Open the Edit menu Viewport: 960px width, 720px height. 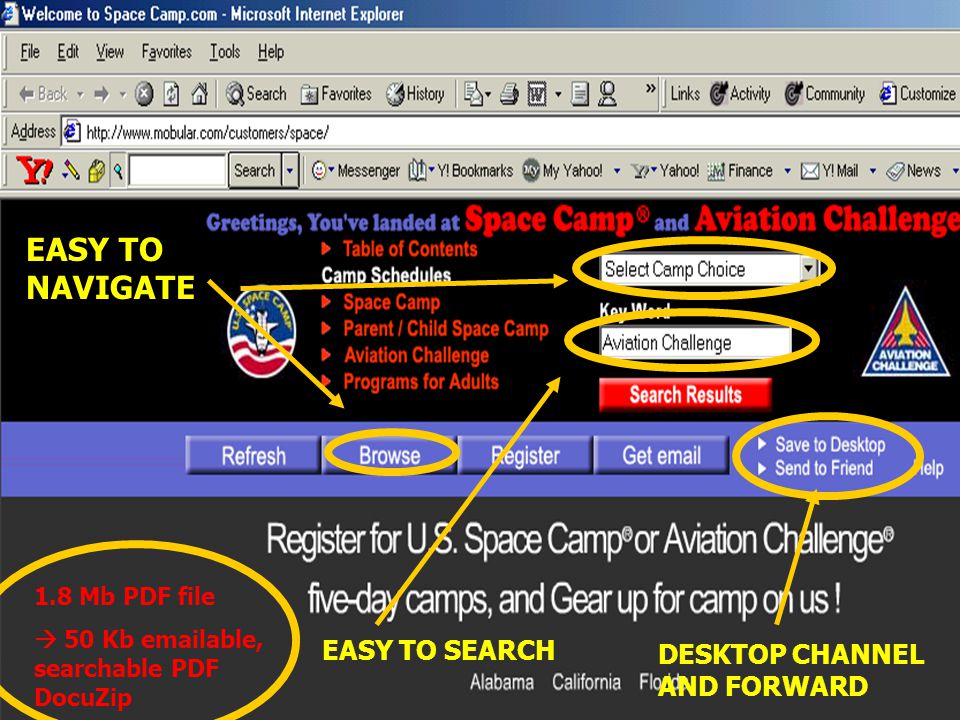point(68,52)
